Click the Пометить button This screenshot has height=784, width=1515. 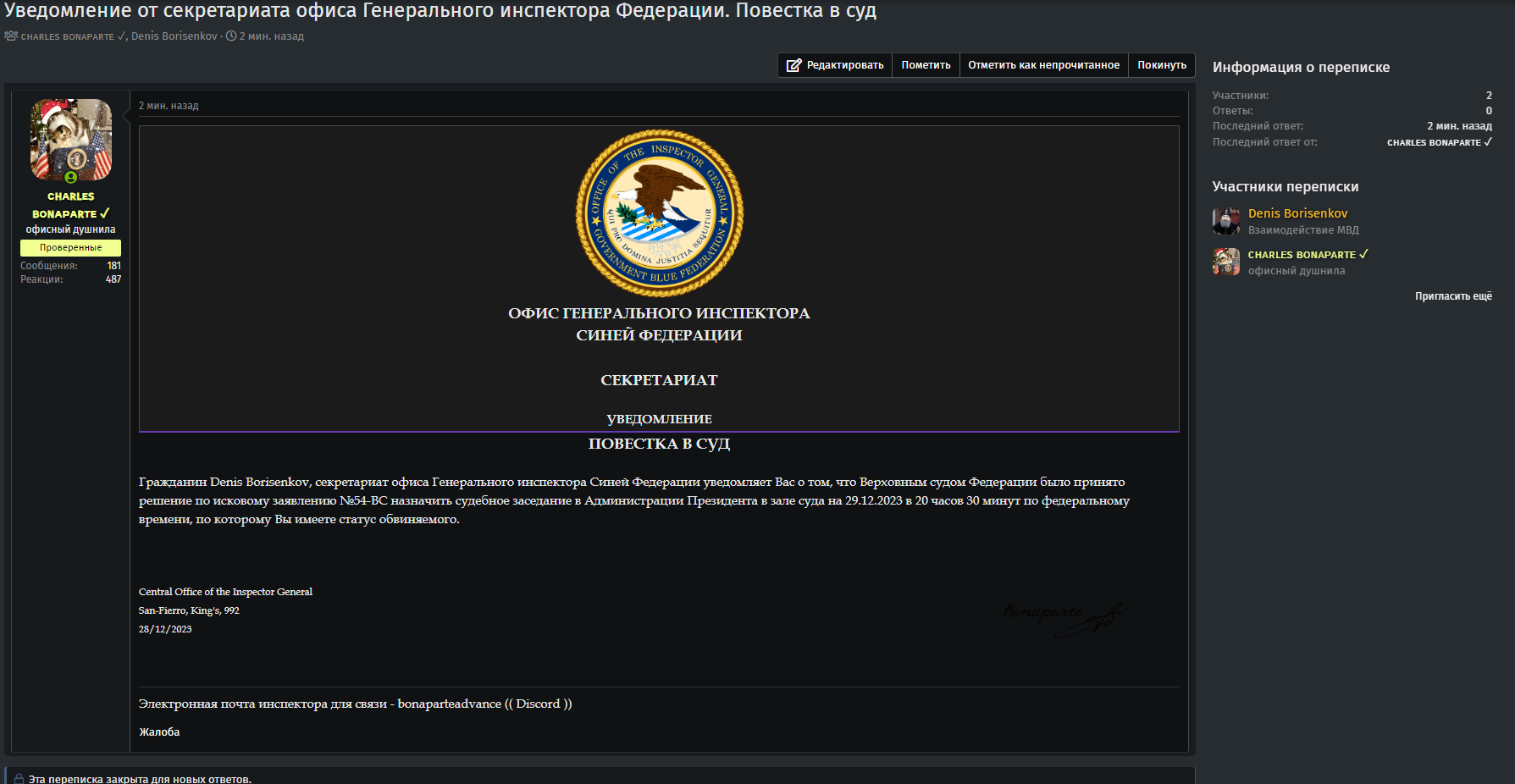click(x=926, y=65)
